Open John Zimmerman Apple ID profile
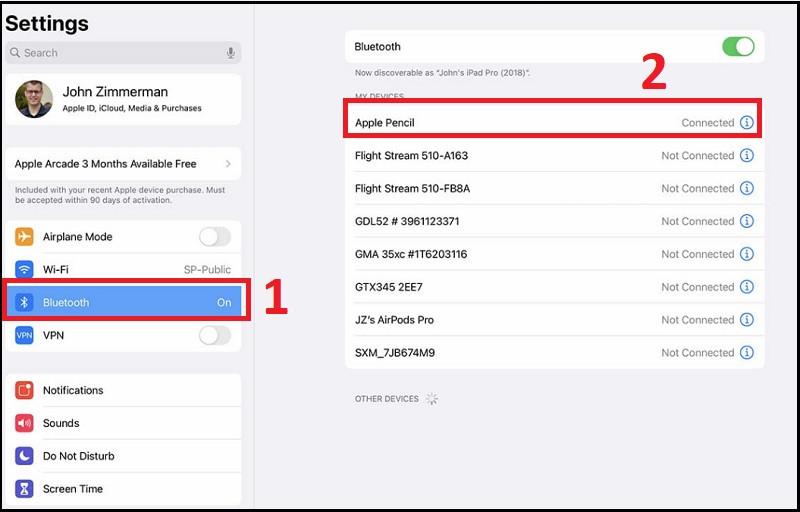The image size is (800, 512). click(x=123, y=100)
